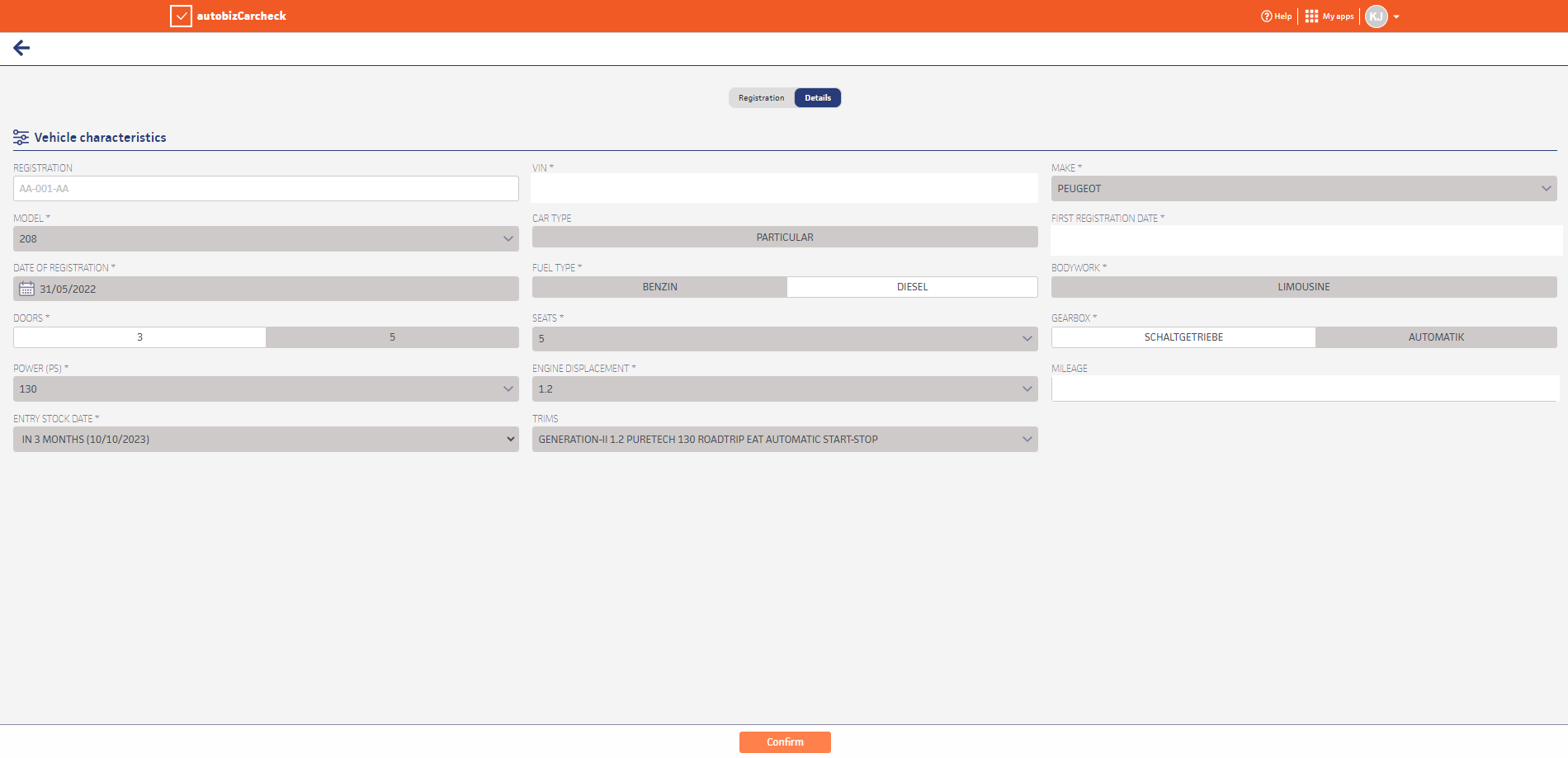
Task: Open the Power (PS) dropdown showing 130
Action: coord(266,389)
